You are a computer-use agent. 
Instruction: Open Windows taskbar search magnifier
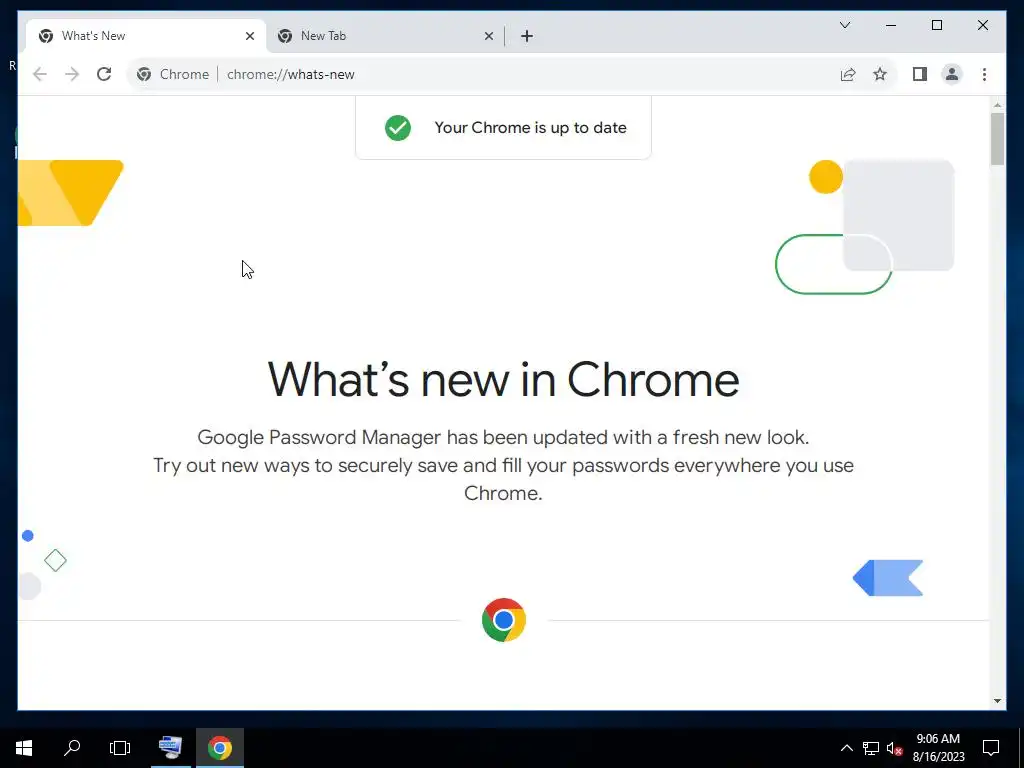coord(72,748)
